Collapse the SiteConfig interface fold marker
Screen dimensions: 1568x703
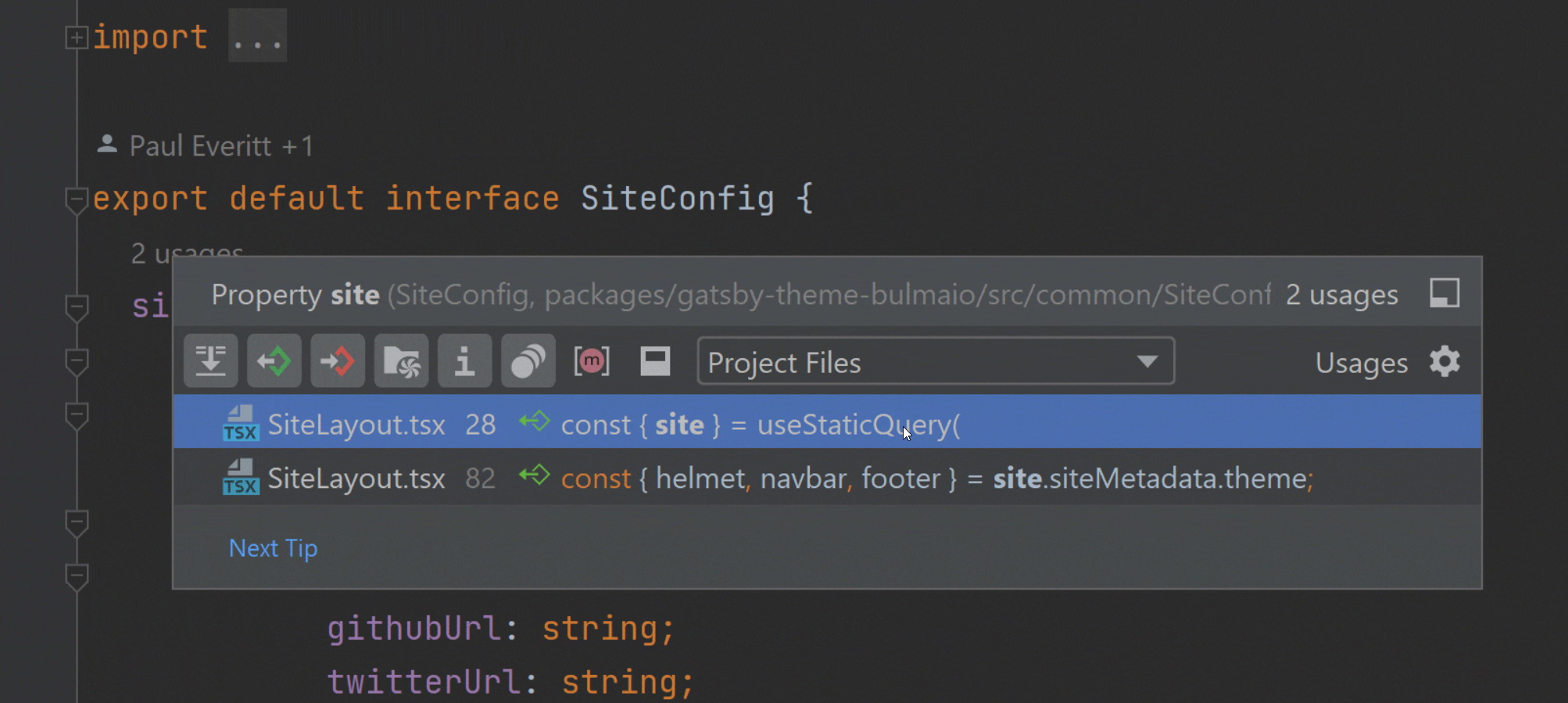pos(76,199)
